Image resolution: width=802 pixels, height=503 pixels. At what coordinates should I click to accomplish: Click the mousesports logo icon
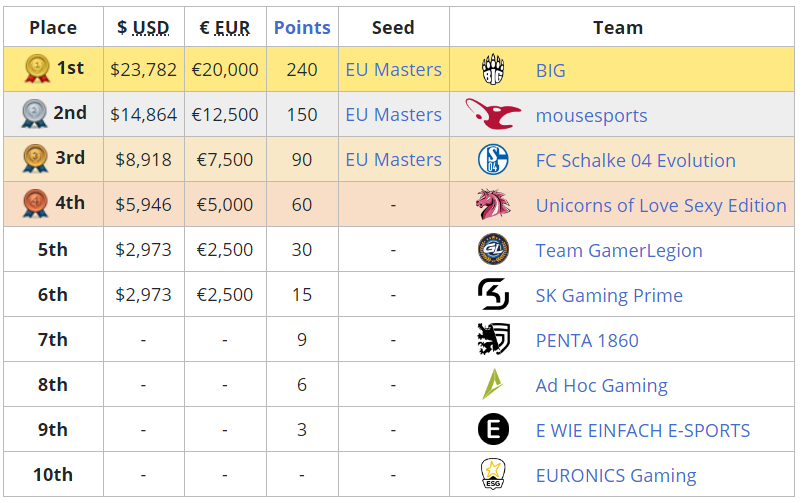coord(493,114)
